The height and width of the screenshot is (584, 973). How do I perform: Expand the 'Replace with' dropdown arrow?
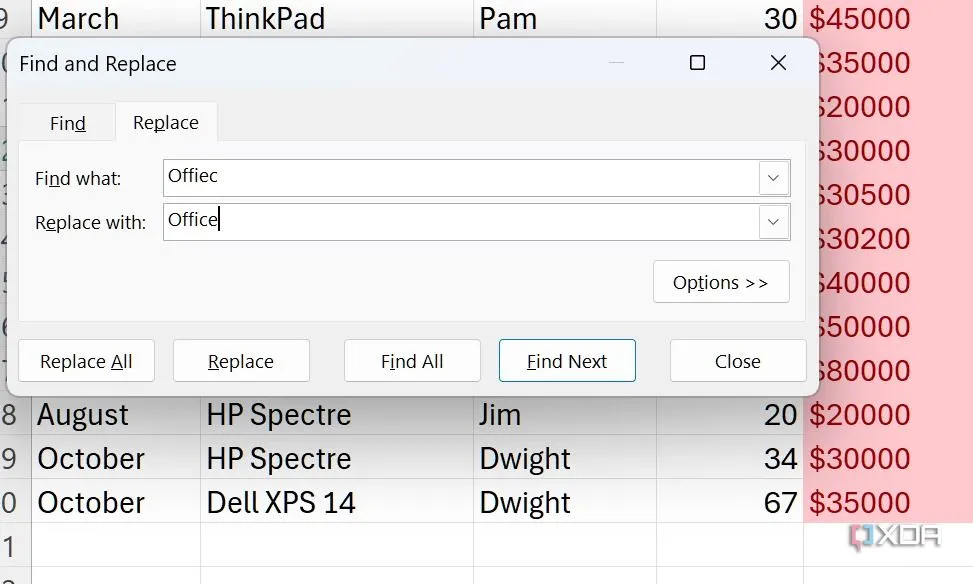pyautogui.click(x=773, y=222)
